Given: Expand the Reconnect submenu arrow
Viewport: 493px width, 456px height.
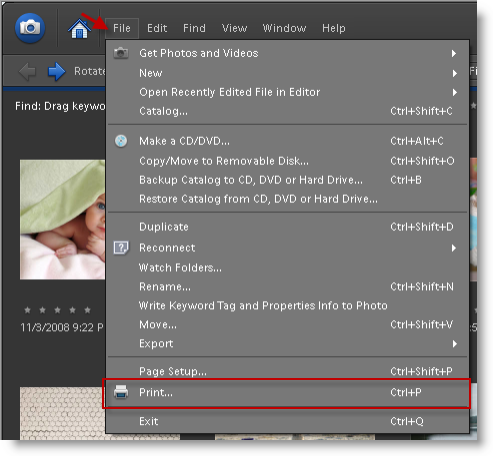Looking at the screenshot, I should coord(454,248).
